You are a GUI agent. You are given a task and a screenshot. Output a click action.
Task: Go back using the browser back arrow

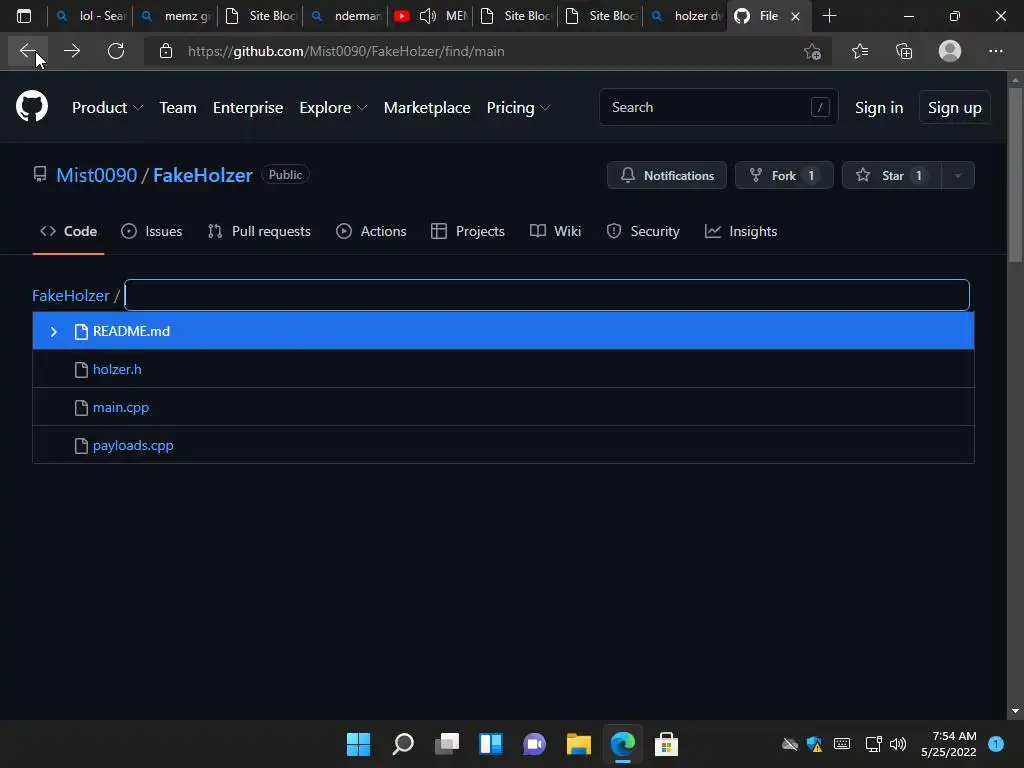pos(27,51)
